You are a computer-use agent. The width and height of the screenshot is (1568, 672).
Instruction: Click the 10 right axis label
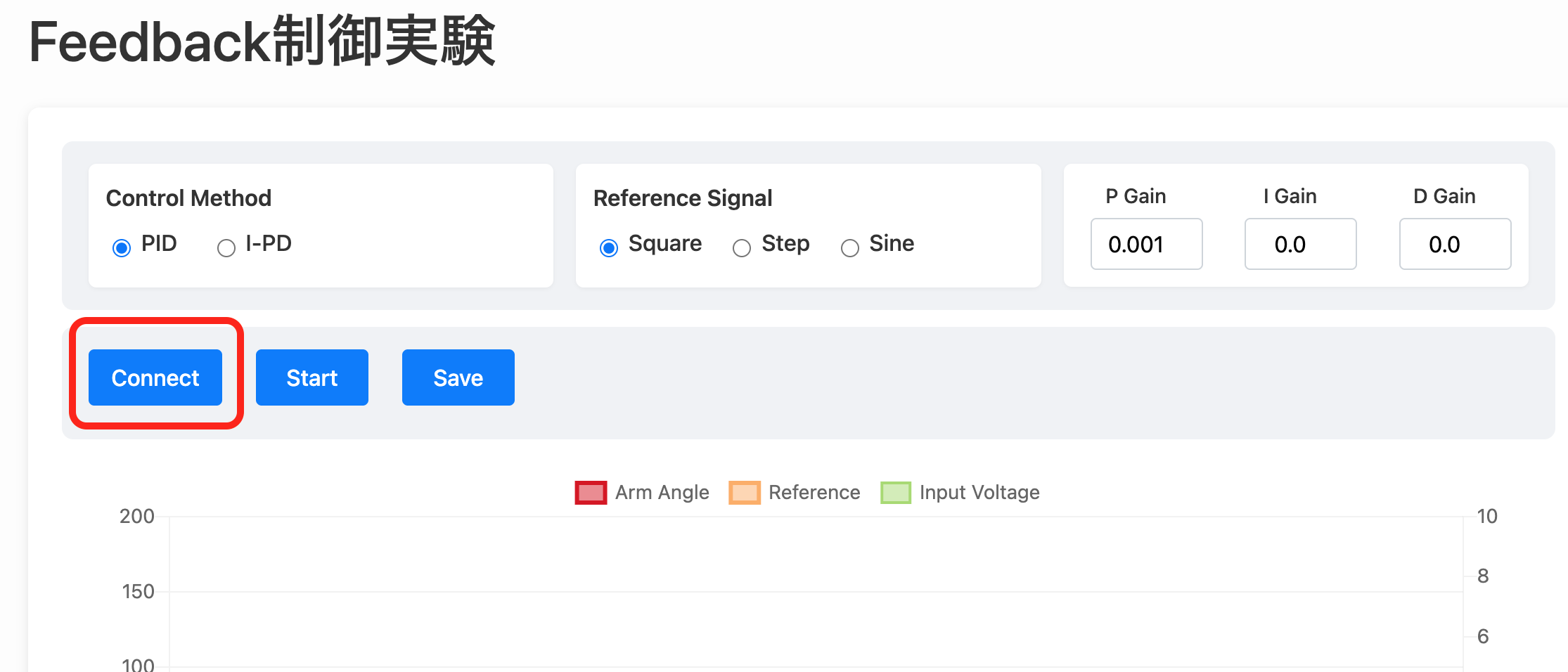point(1487,516)
